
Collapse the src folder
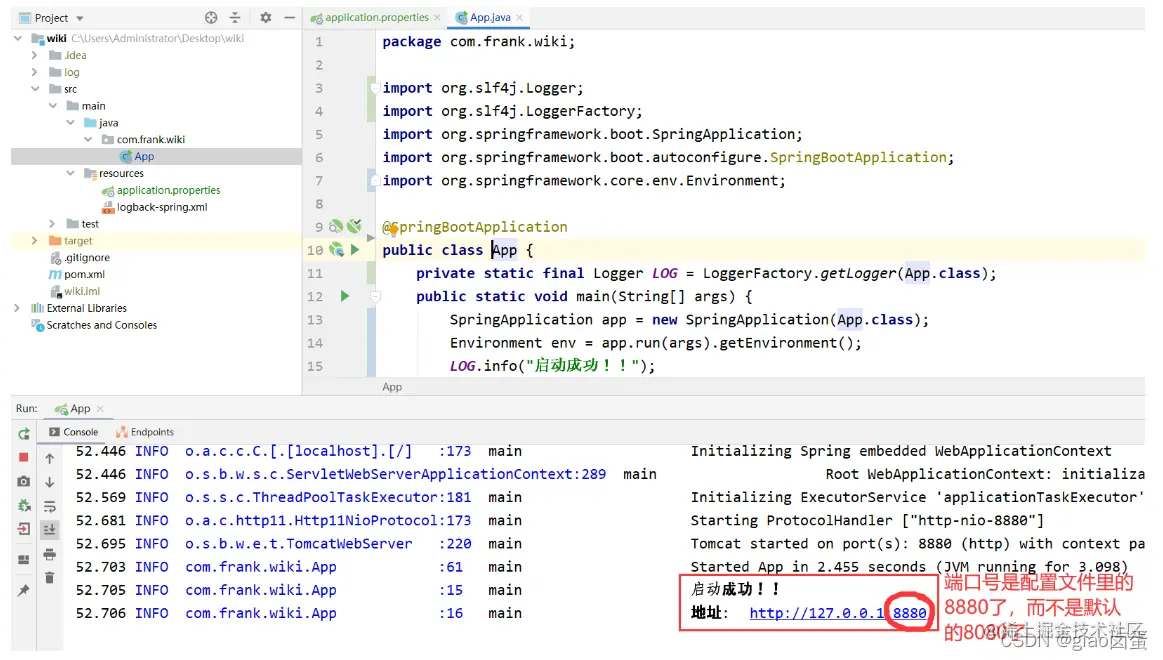click(34, 88)
